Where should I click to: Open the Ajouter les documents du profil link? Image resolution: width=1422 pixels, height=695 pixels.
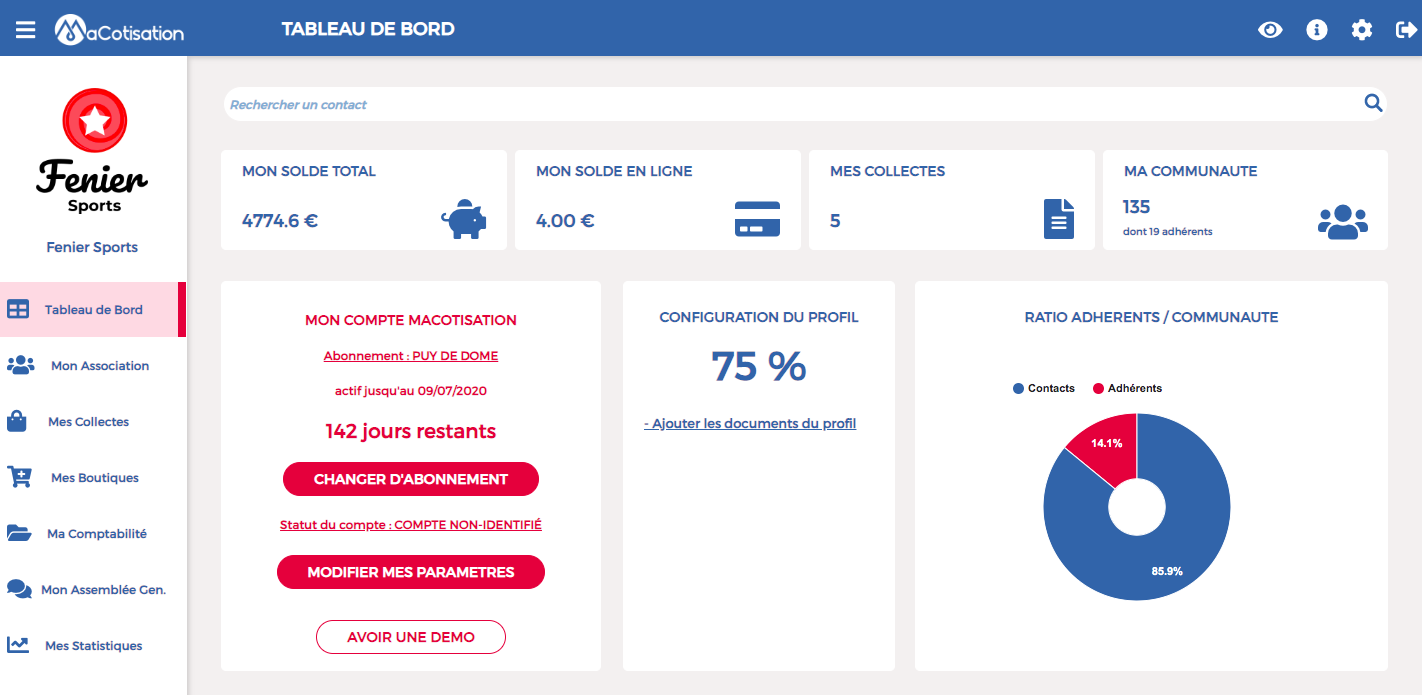tap(750, 423)
